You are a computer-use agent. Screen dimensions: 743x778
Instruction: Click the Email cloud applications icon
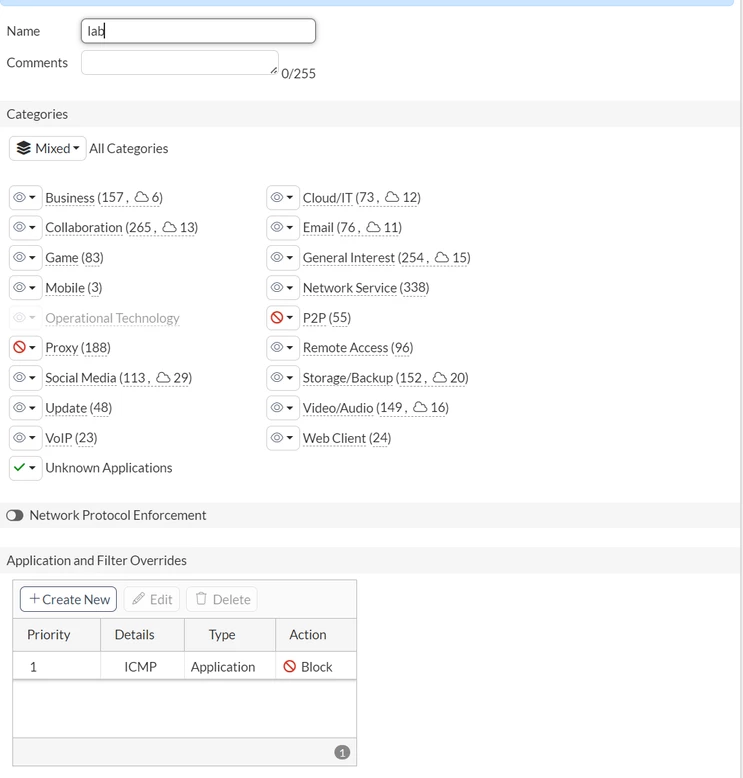click(x=373, y=227)
